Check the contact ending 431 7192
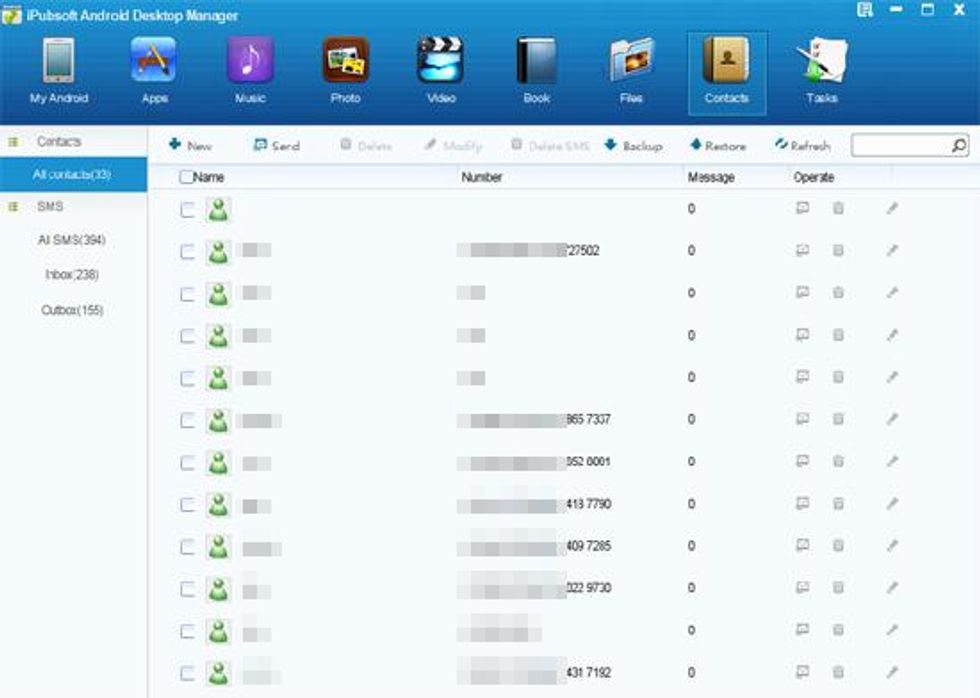This screenshot has height=698, width=980. pyautogui.click(x=187, y=674)
